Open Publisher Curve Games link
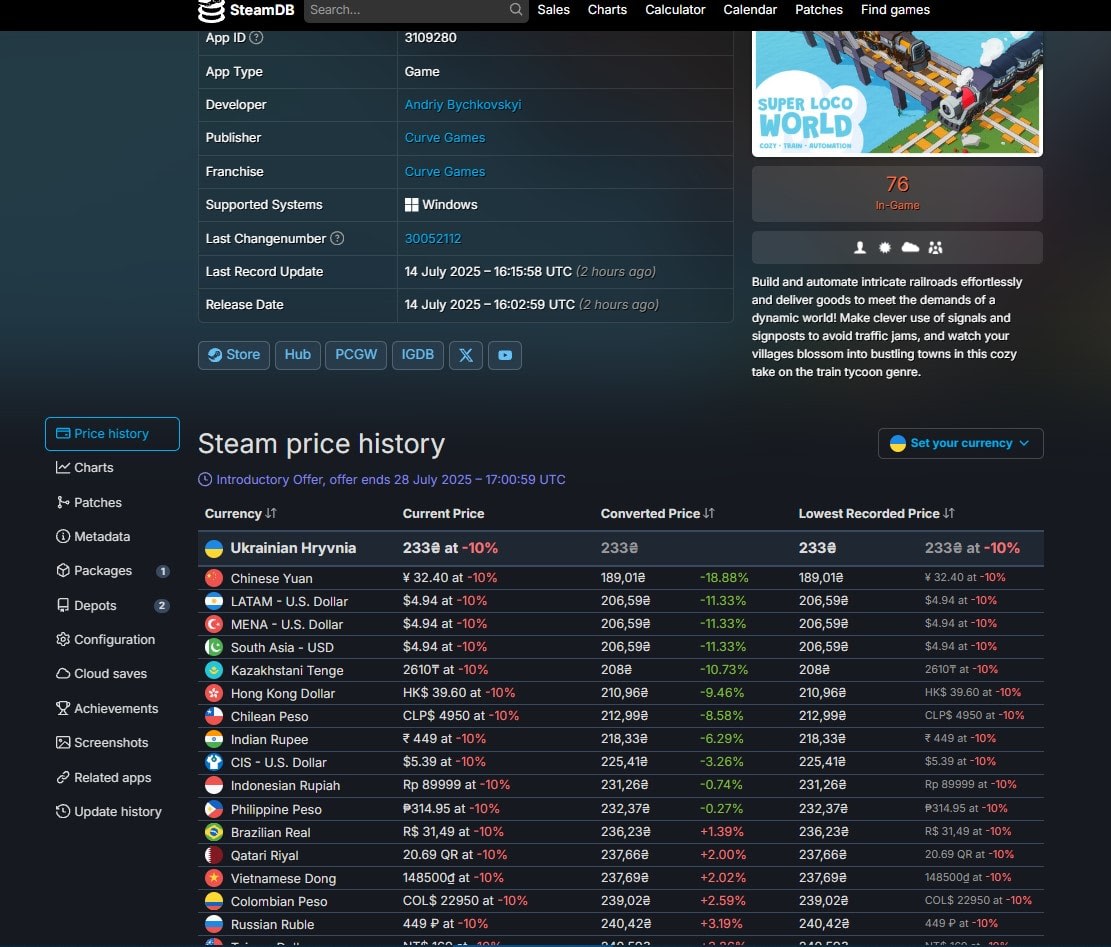The height and width of the screenshot is (947, 1111). pos(445,137)
